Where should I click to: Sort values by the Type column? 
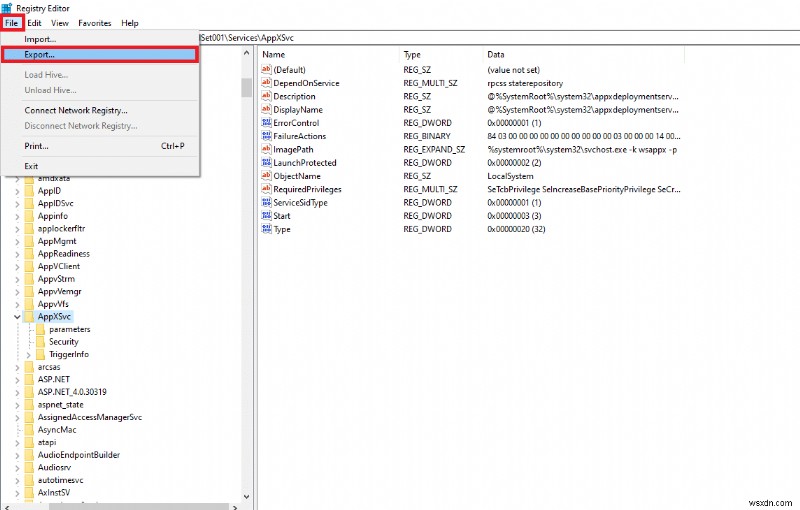tap(441, 55)
